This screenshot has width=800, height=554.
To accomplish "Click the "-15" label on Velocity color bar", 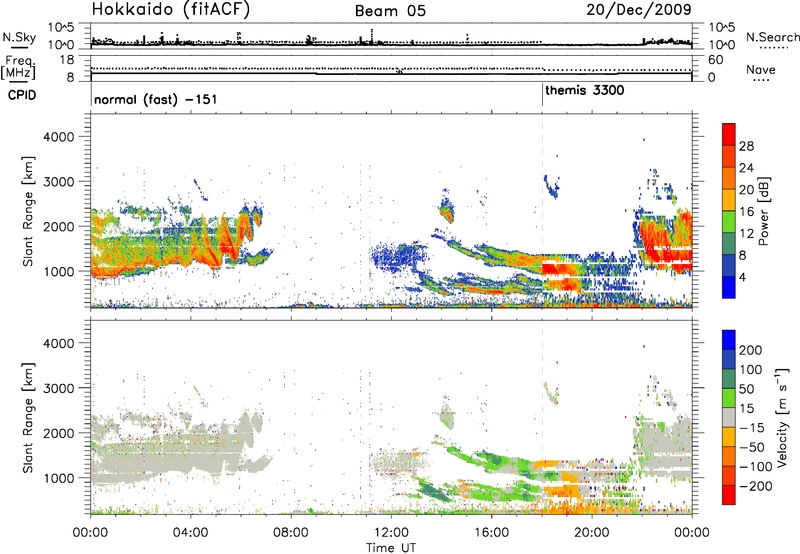I will [752, 427].
